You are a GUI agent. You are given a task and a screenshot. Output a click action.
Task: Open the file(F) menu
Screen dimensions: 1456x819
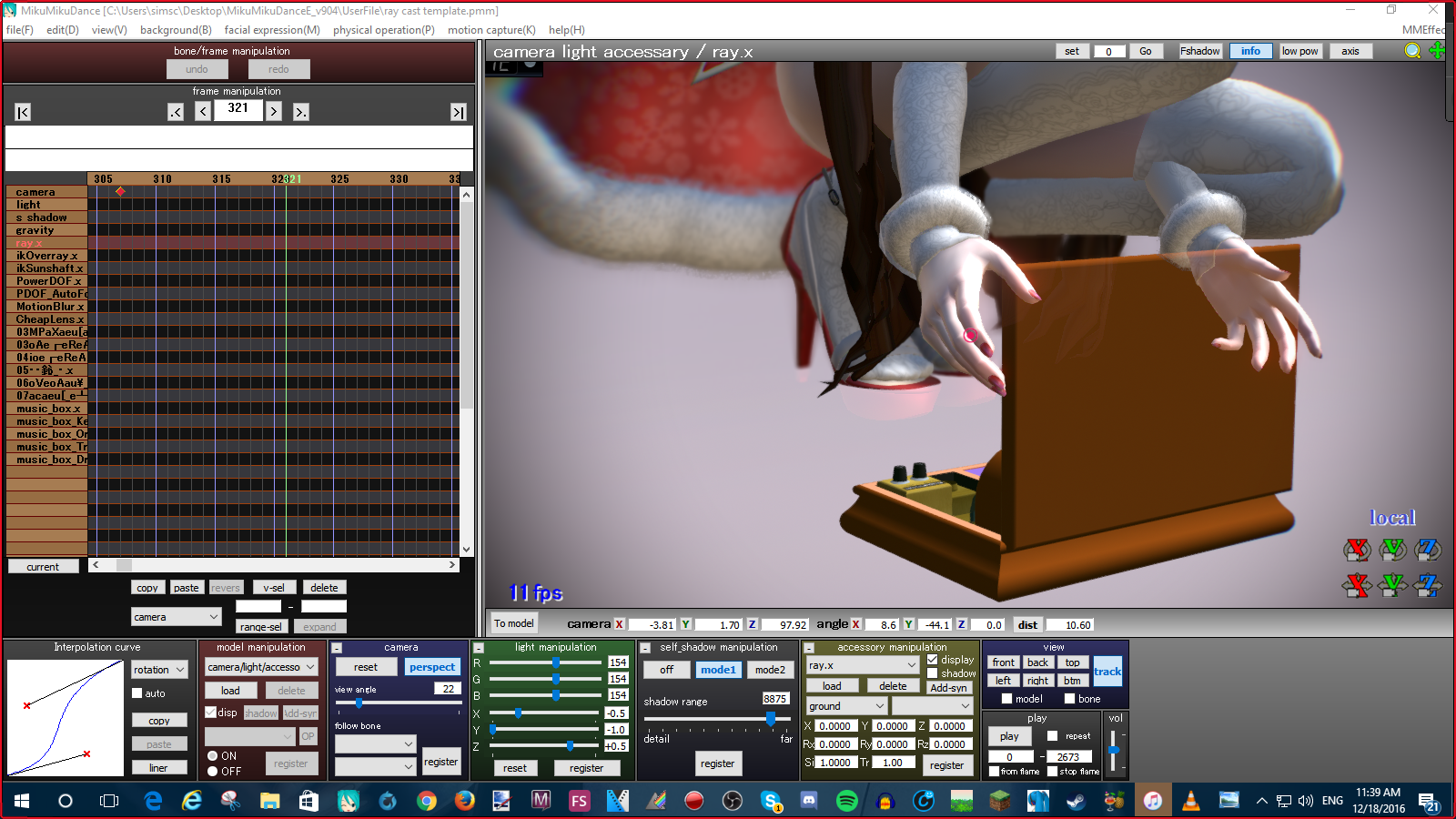[19, 30]
